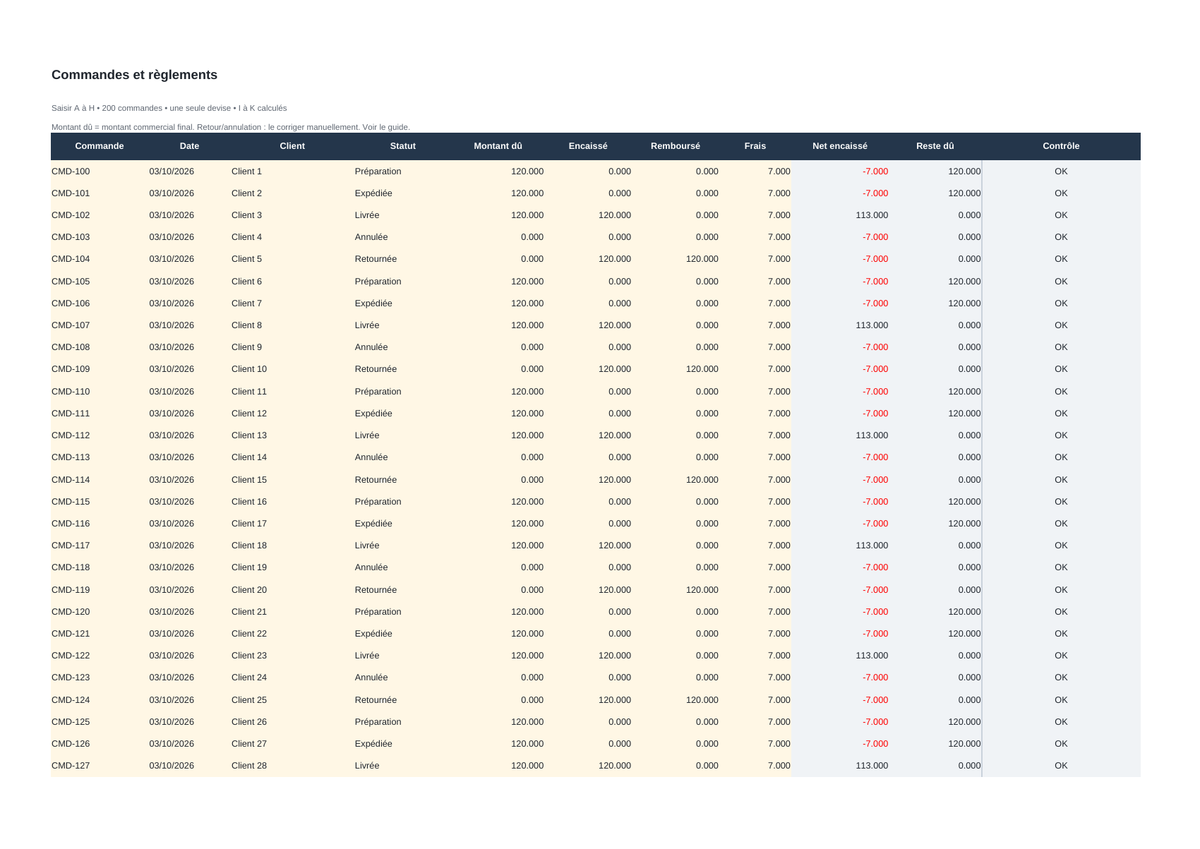Click the note starting with Saisir A à H
The height and width of the screenshot is (849, 1200).
pyautogui.click(x=169, y=108)
